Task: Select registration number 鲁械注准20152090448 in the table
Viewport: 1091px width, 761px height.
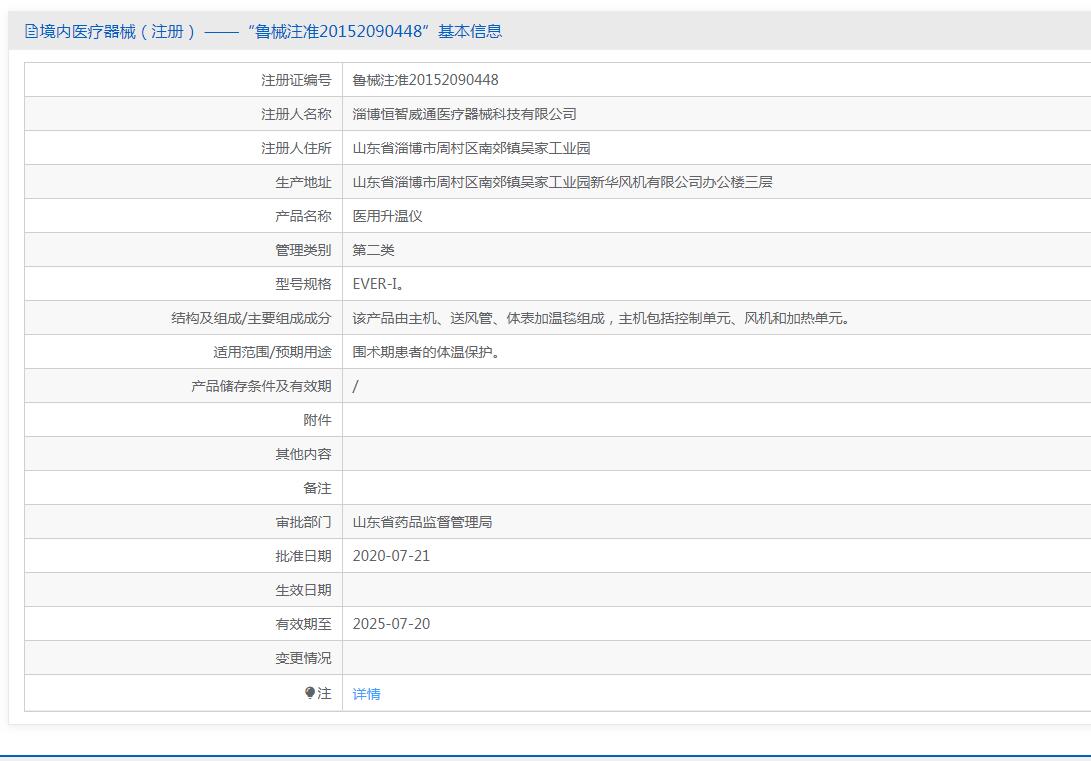Action: tap(425, 80)
